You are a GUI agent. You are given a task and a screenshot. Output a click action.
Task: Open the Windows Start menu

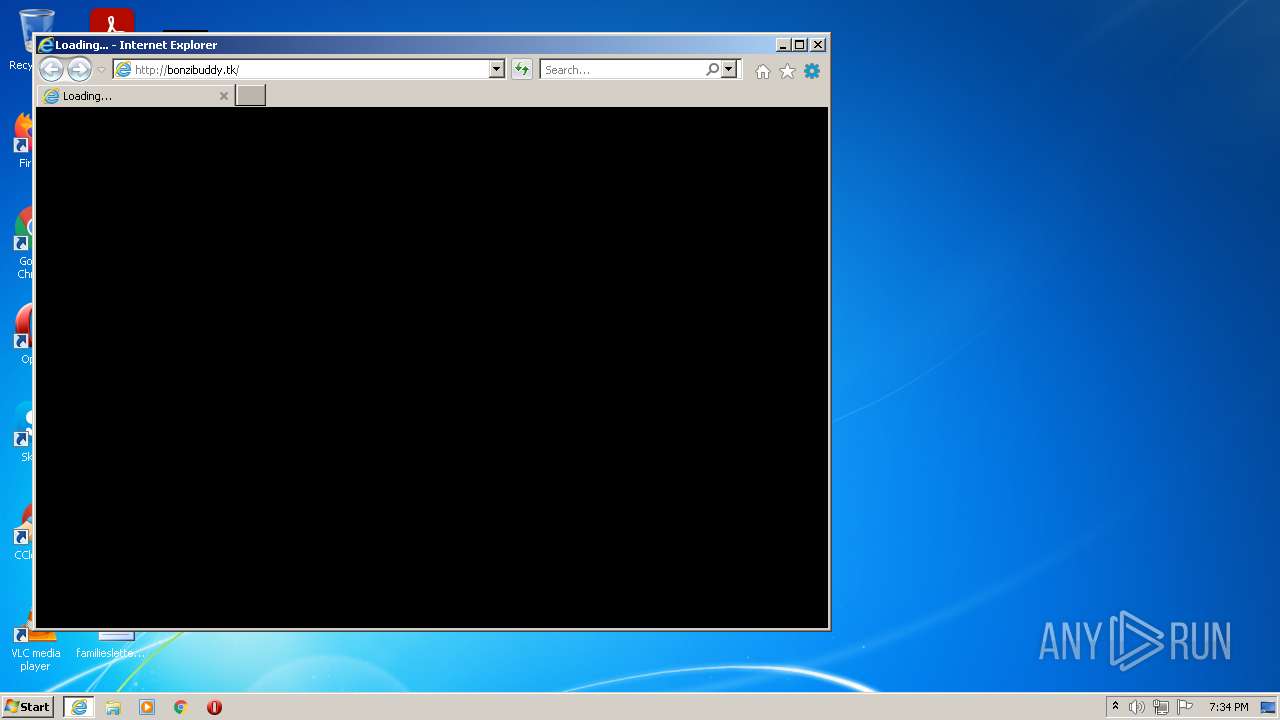[27, 707]
